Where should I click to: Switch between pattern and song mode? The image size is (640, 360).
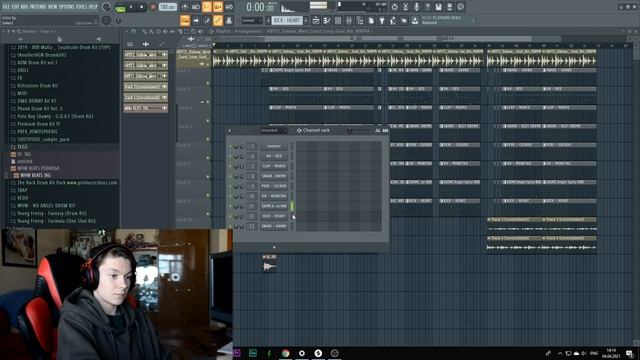[x=120, y=7]
